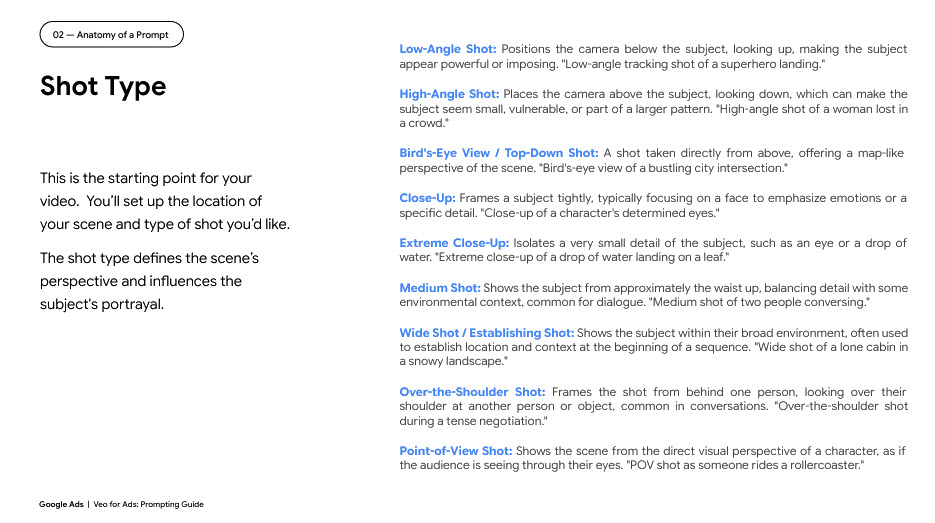
Task: Click the "Point-of-View Shot:" blue heading
Action: pos(455,451)
